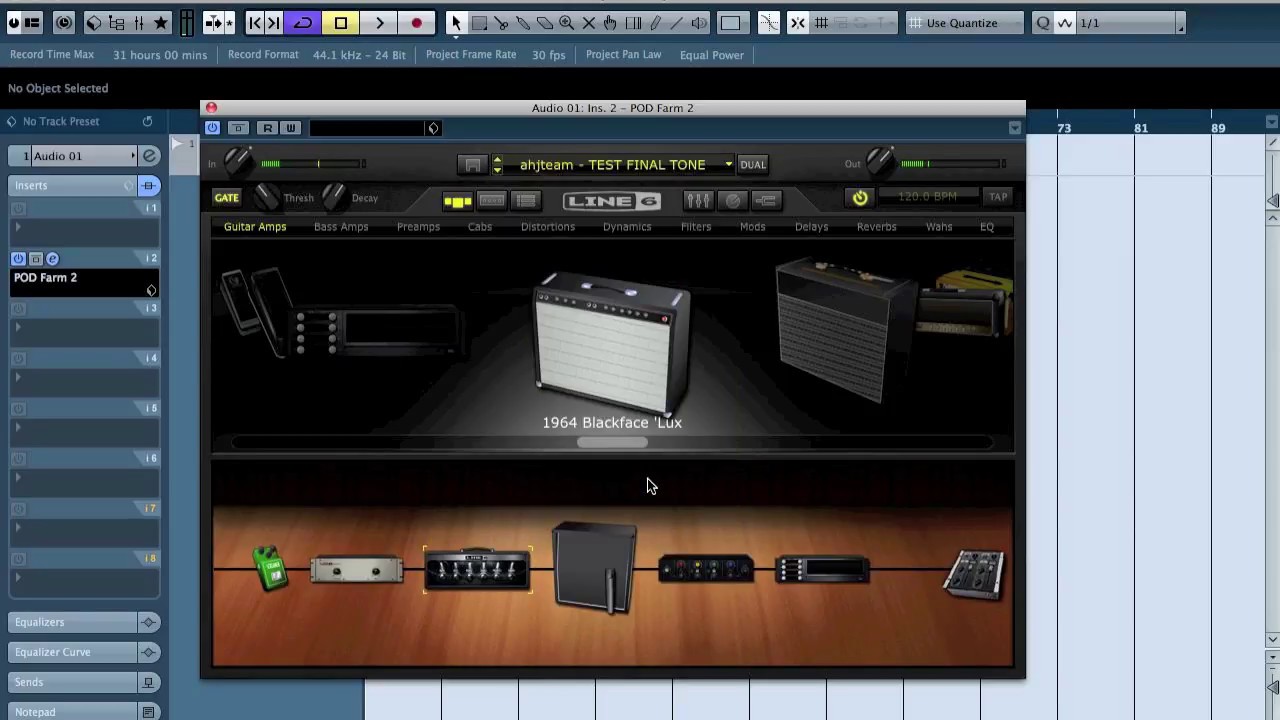The image size is (1280, 720).
Task: Switch to Presets list view icon
Action: pos(526,201)
